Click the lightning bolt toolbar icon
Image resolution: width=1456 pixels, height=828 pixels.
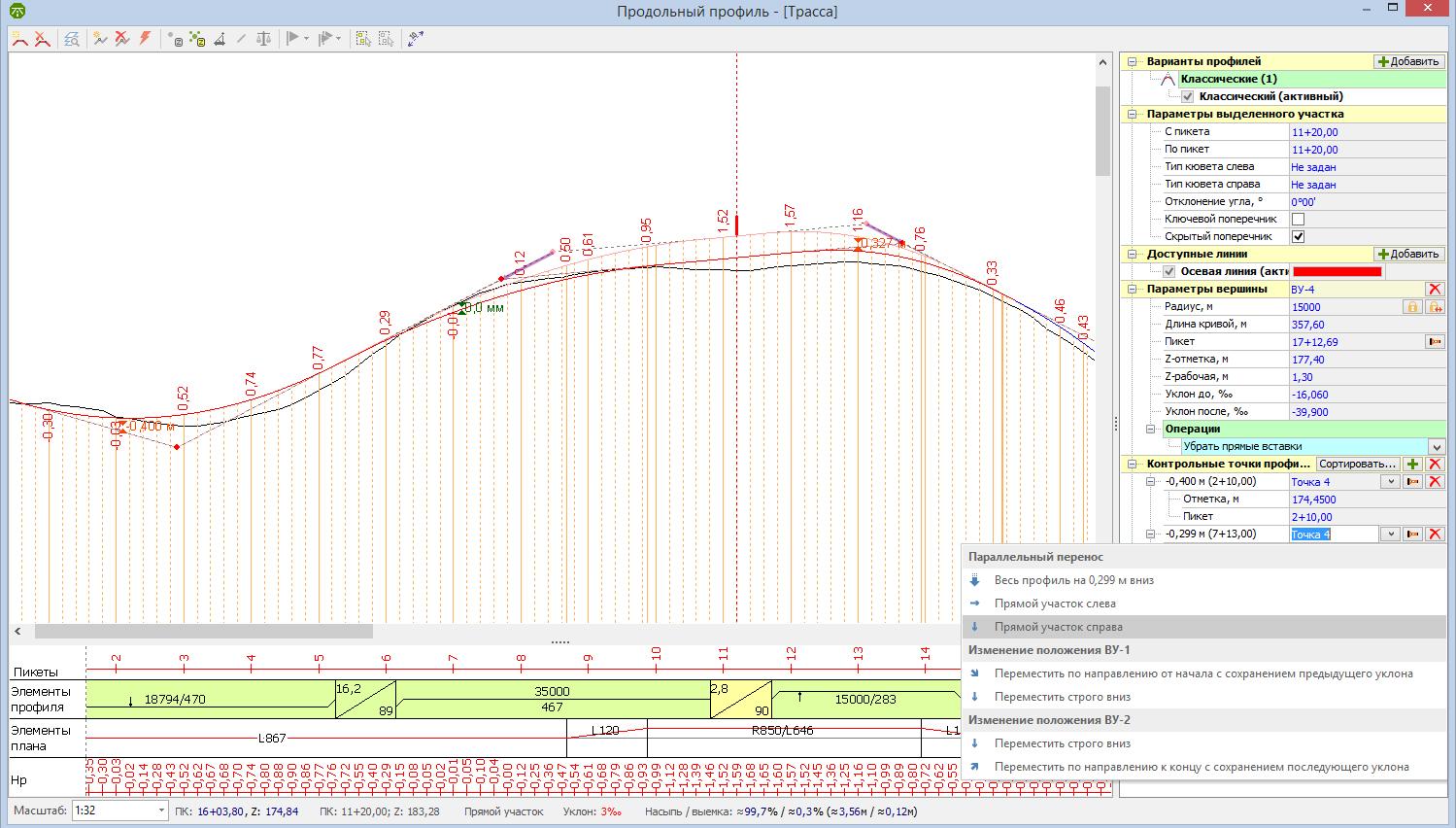(x=146, y=39)
